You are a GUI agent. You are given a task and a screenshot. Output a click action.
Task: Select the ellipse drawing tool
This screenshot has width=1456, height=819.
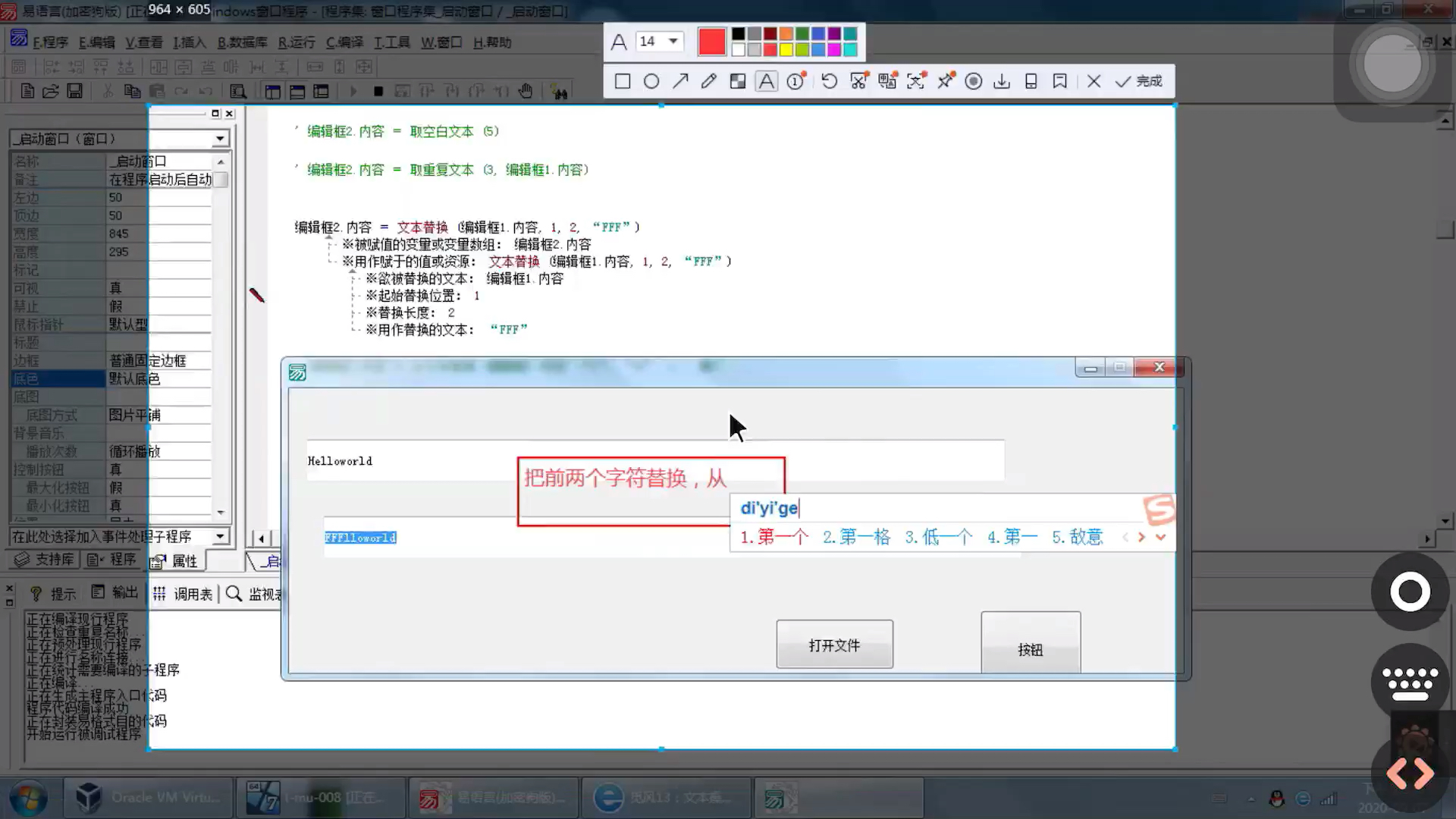tap(651, 81)
